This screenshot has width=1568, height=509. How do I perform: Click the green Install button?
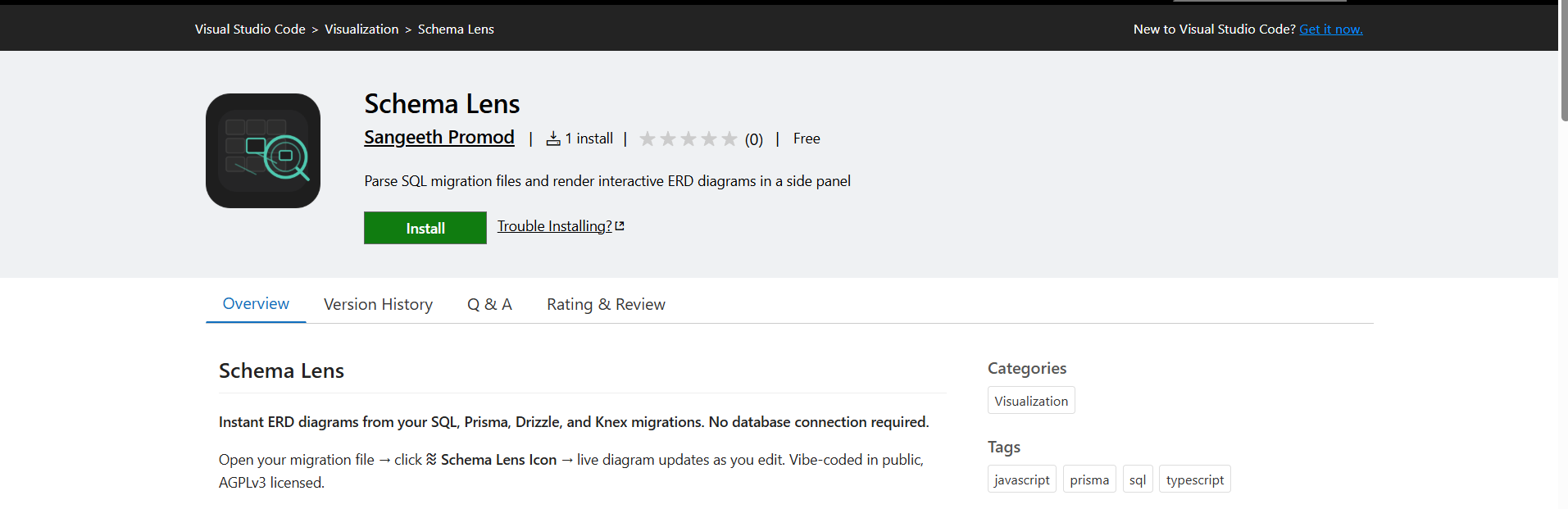425,228
